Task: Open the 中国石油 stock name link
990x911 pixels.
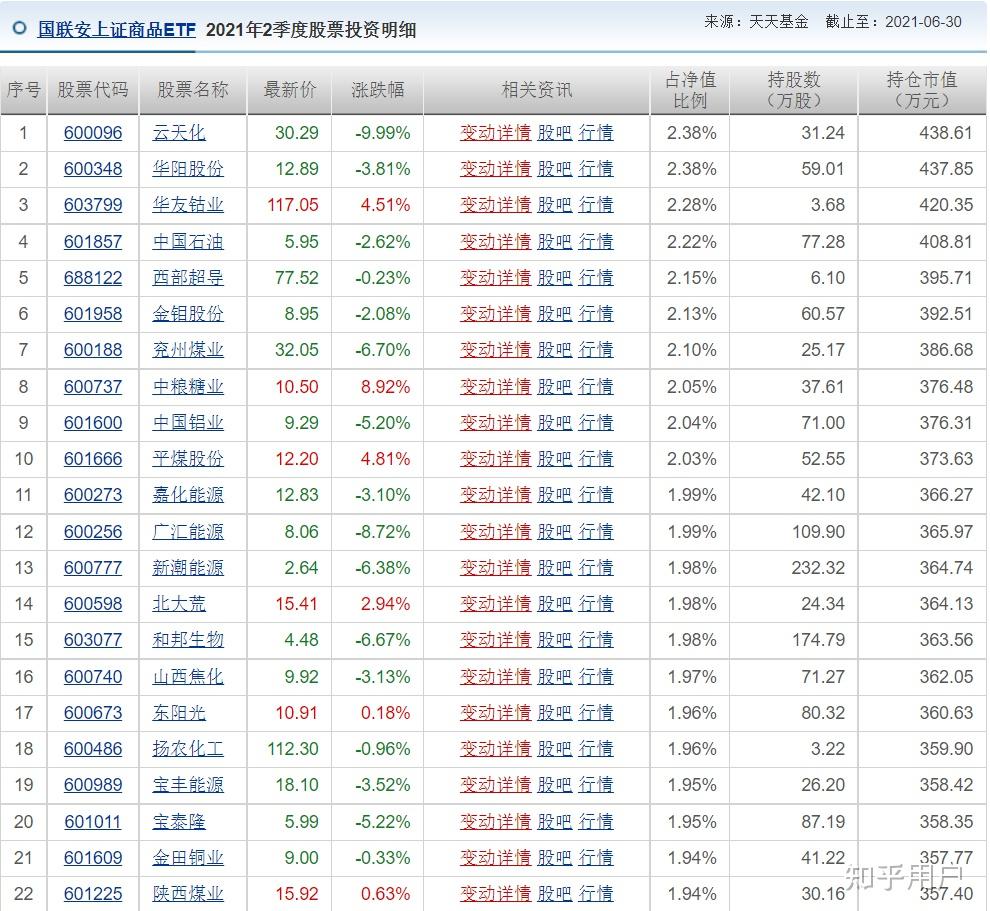Action: (x=188, y=242)
